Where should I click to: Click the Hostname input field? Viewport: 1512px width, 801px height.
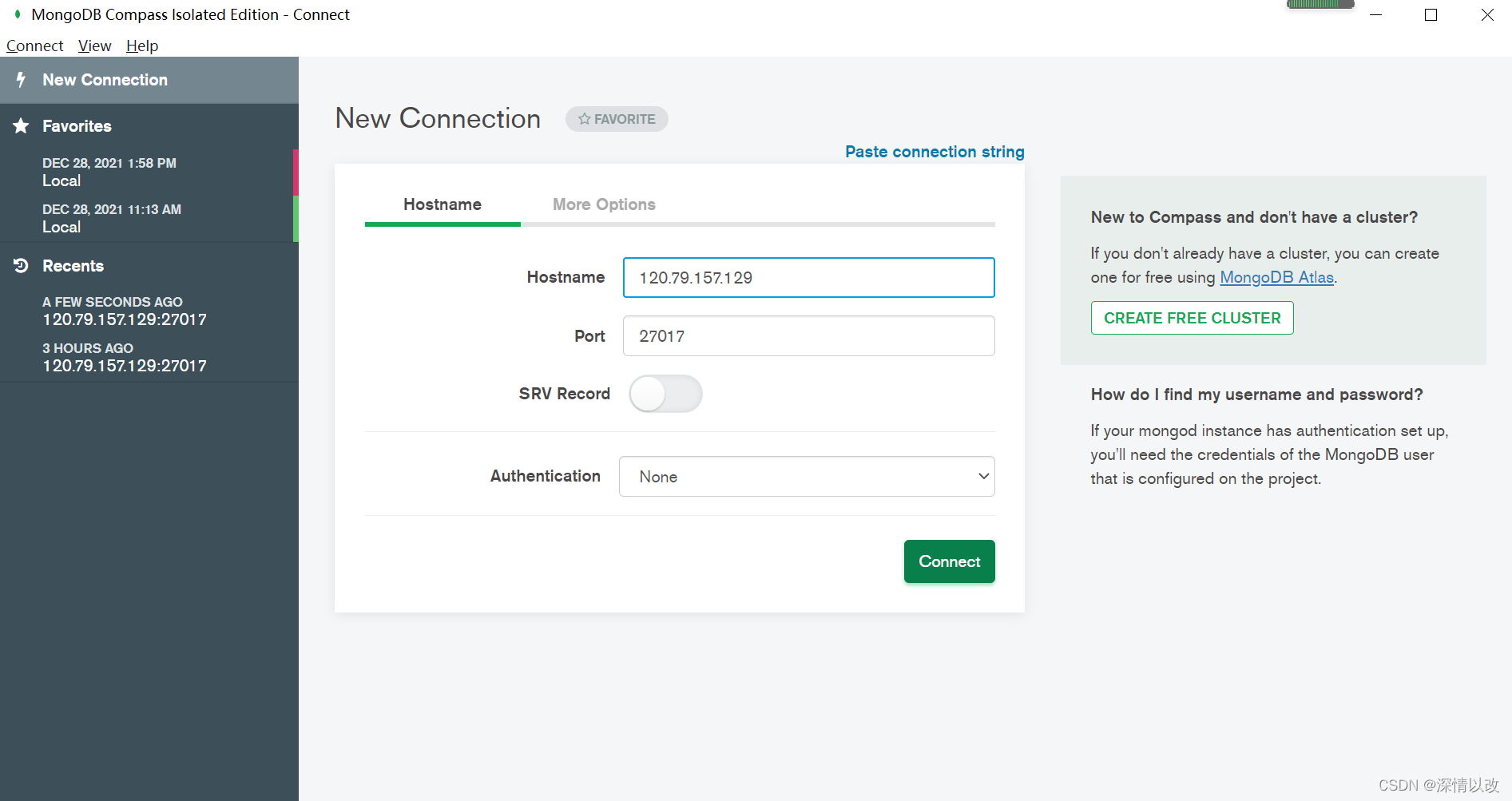[808, 277]
